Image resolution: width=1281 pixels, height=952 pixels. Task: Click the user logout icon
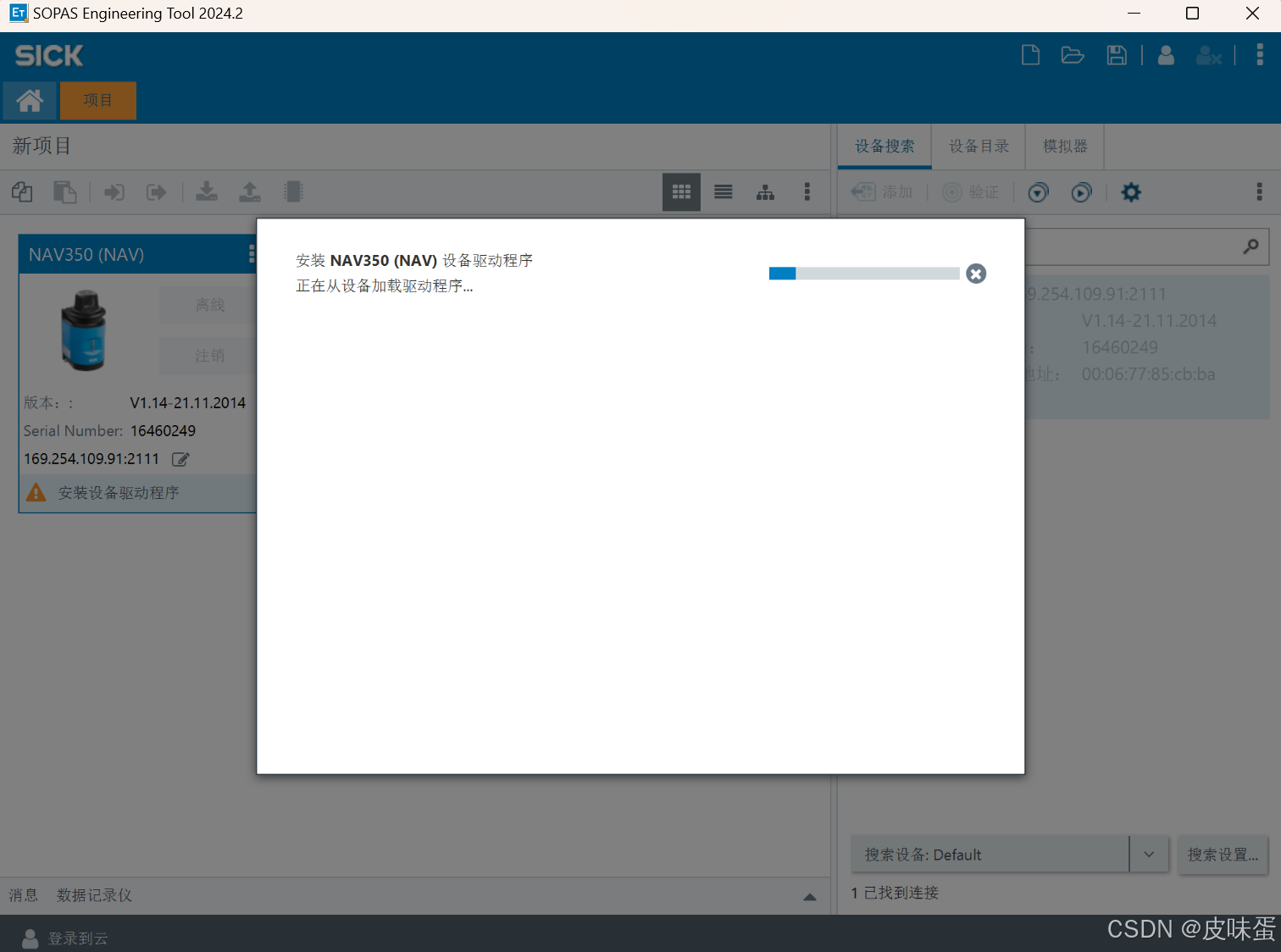[1208, 56]
